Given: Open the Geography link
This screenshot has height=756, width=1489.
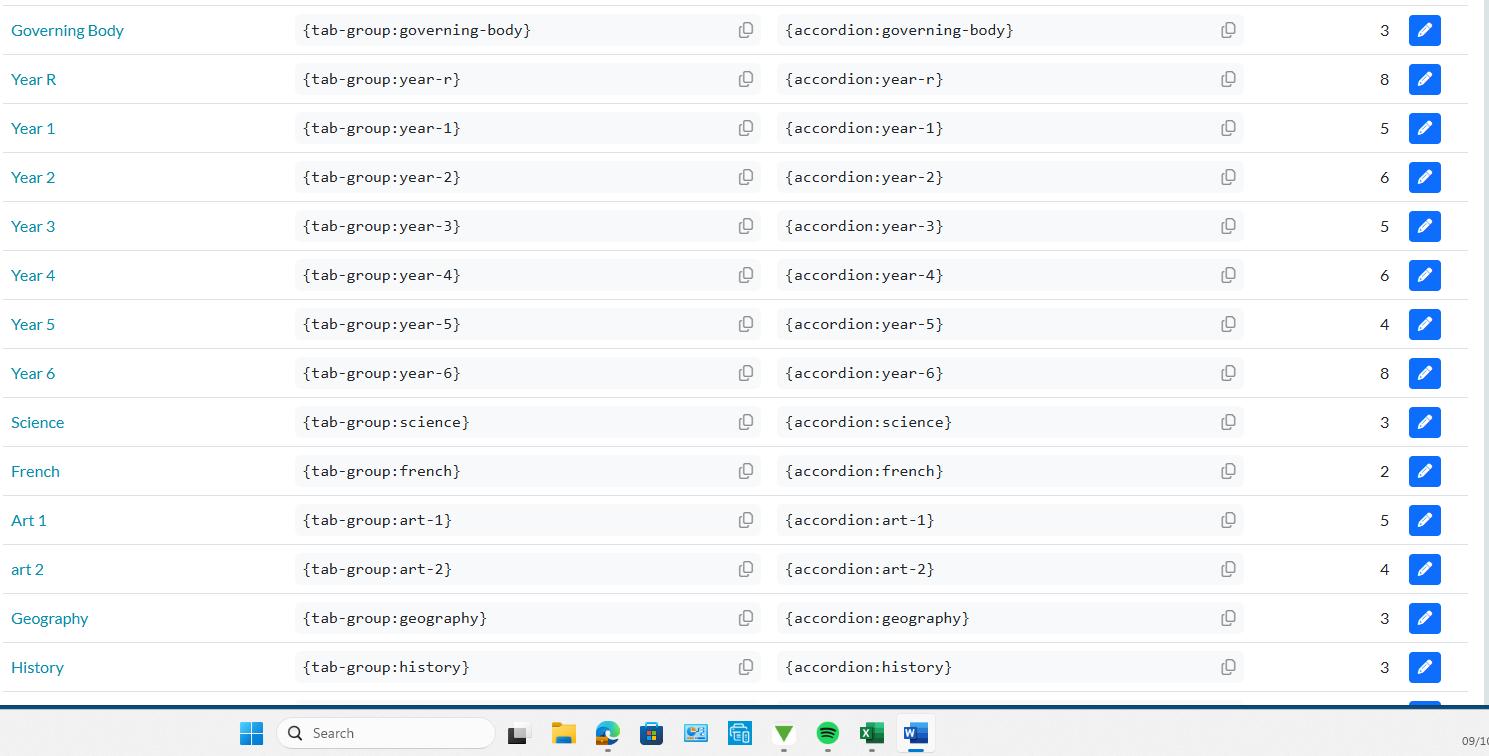Looking at the screenshot, I should tap(49, 618).
